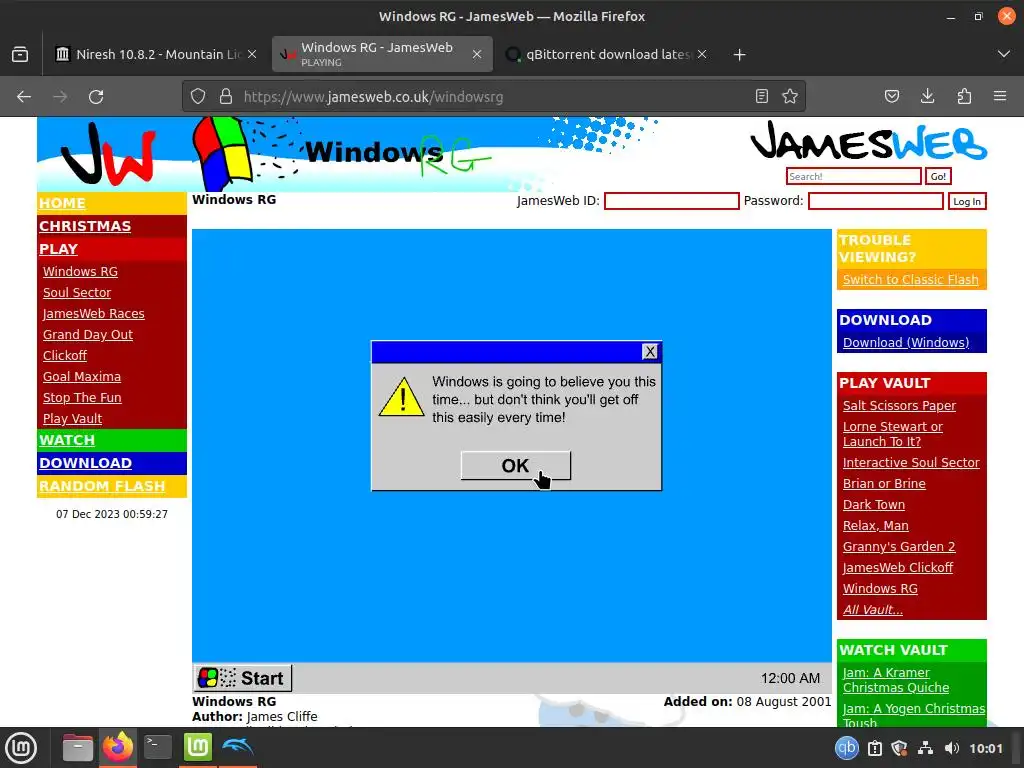Open the PLAY menu section
The image size is (1024, 768).
58,249
